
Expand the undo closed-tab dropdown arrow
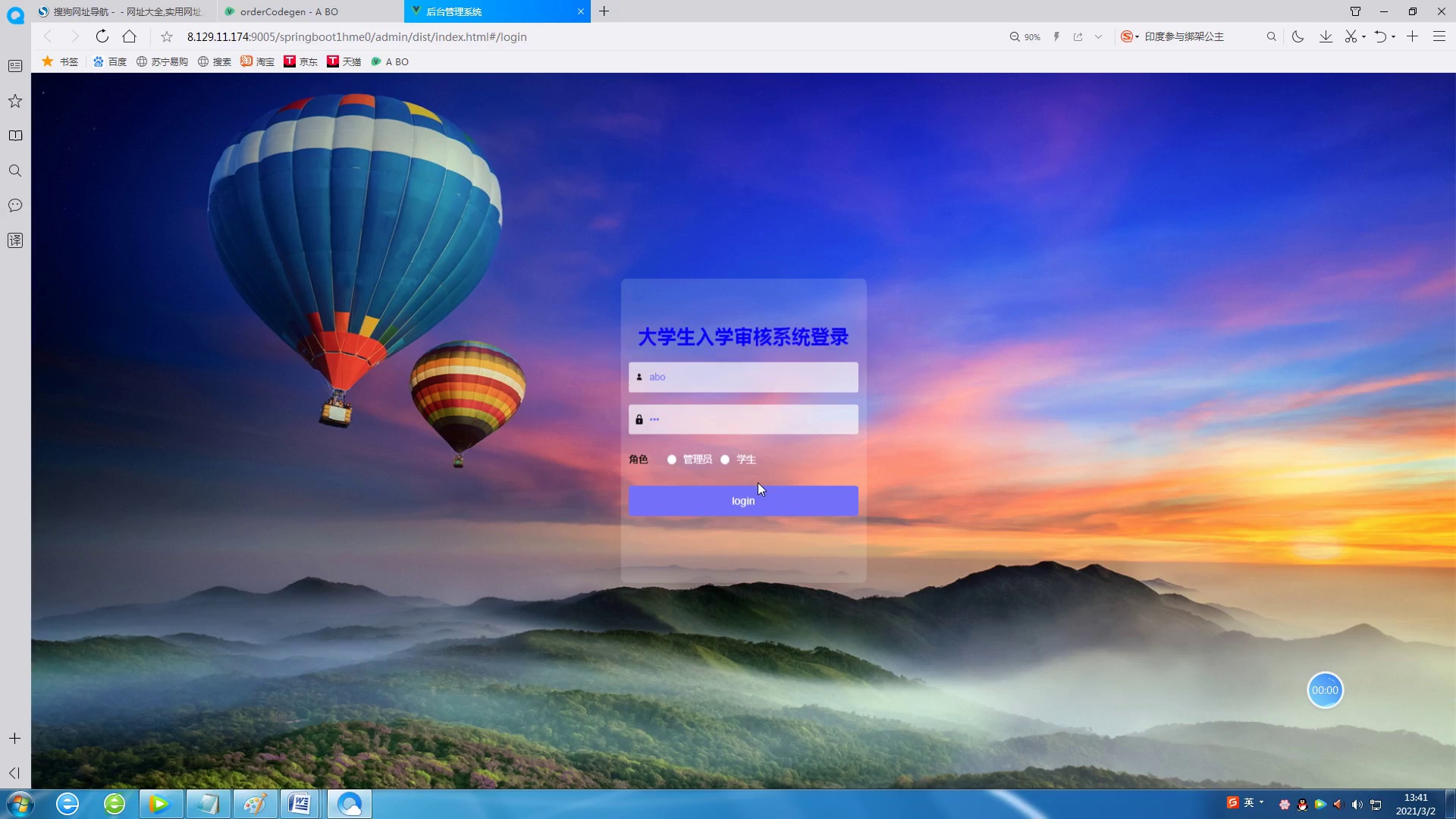point(1393,37)
